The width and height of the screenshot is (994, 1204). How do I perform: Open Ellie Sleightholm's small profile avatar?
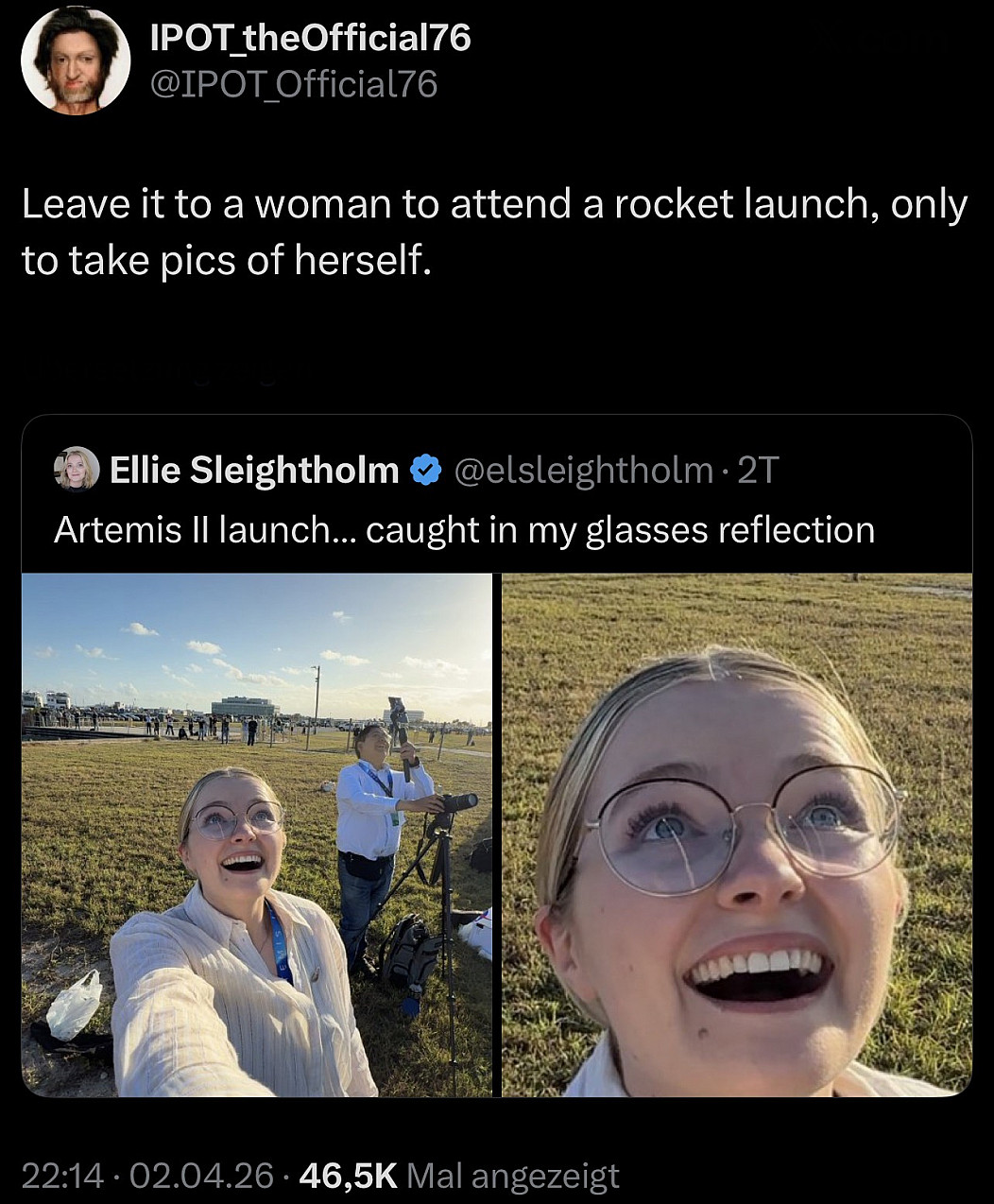click(x=76, y=469)
